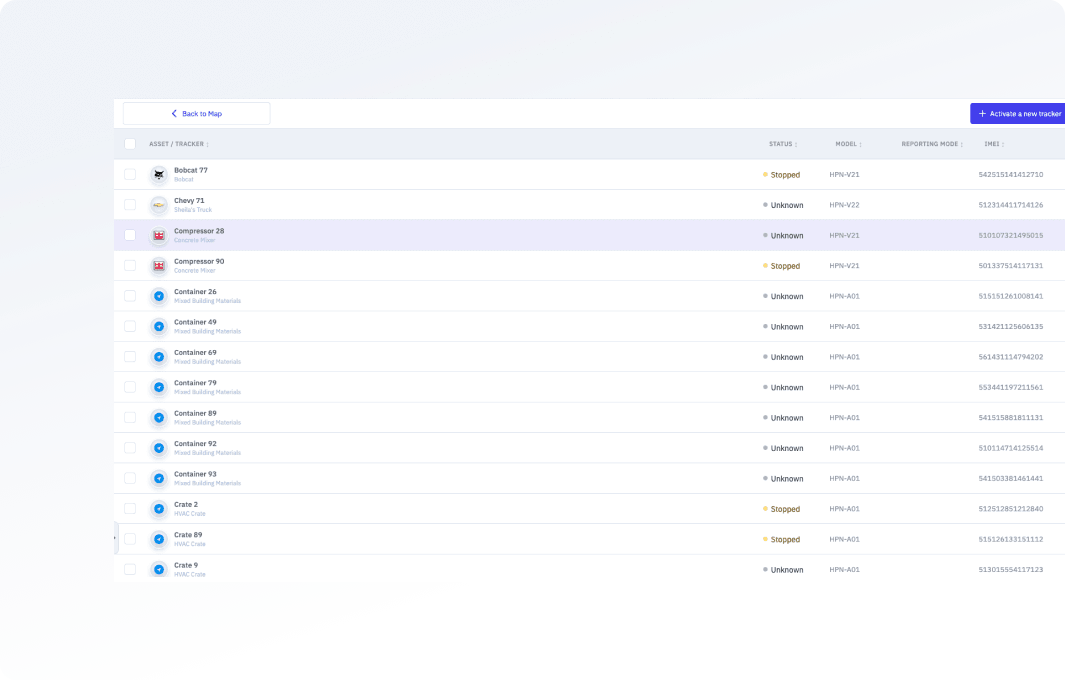
Task: Toggle the select-all checkbox in header
Action: 130,144
